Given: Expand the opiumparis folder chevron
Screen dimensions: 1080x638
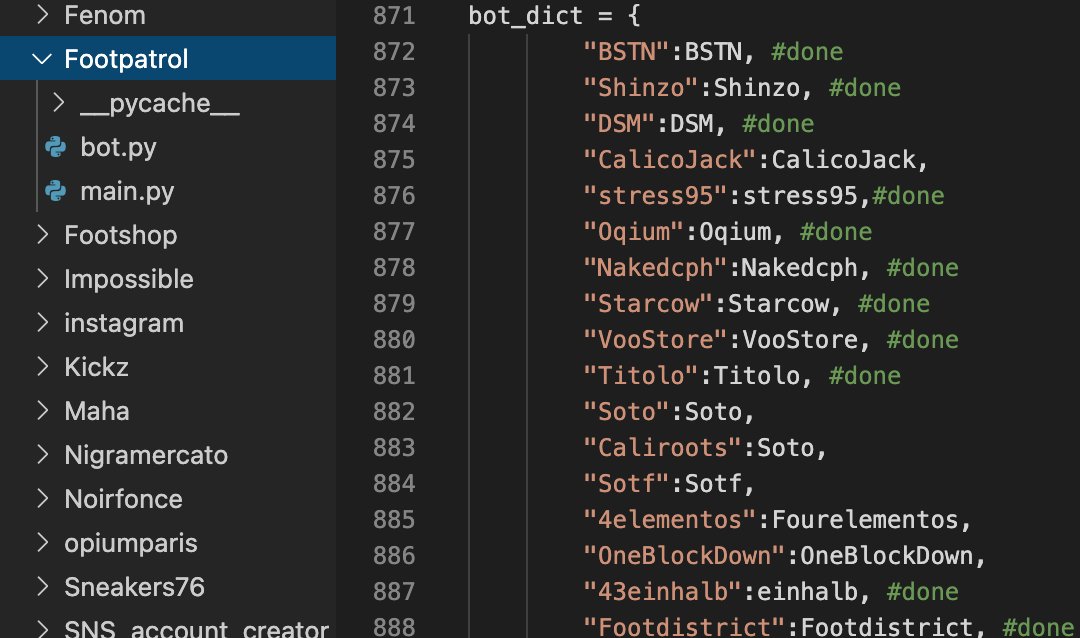Looking at the screenshot, I should [43, 542].
